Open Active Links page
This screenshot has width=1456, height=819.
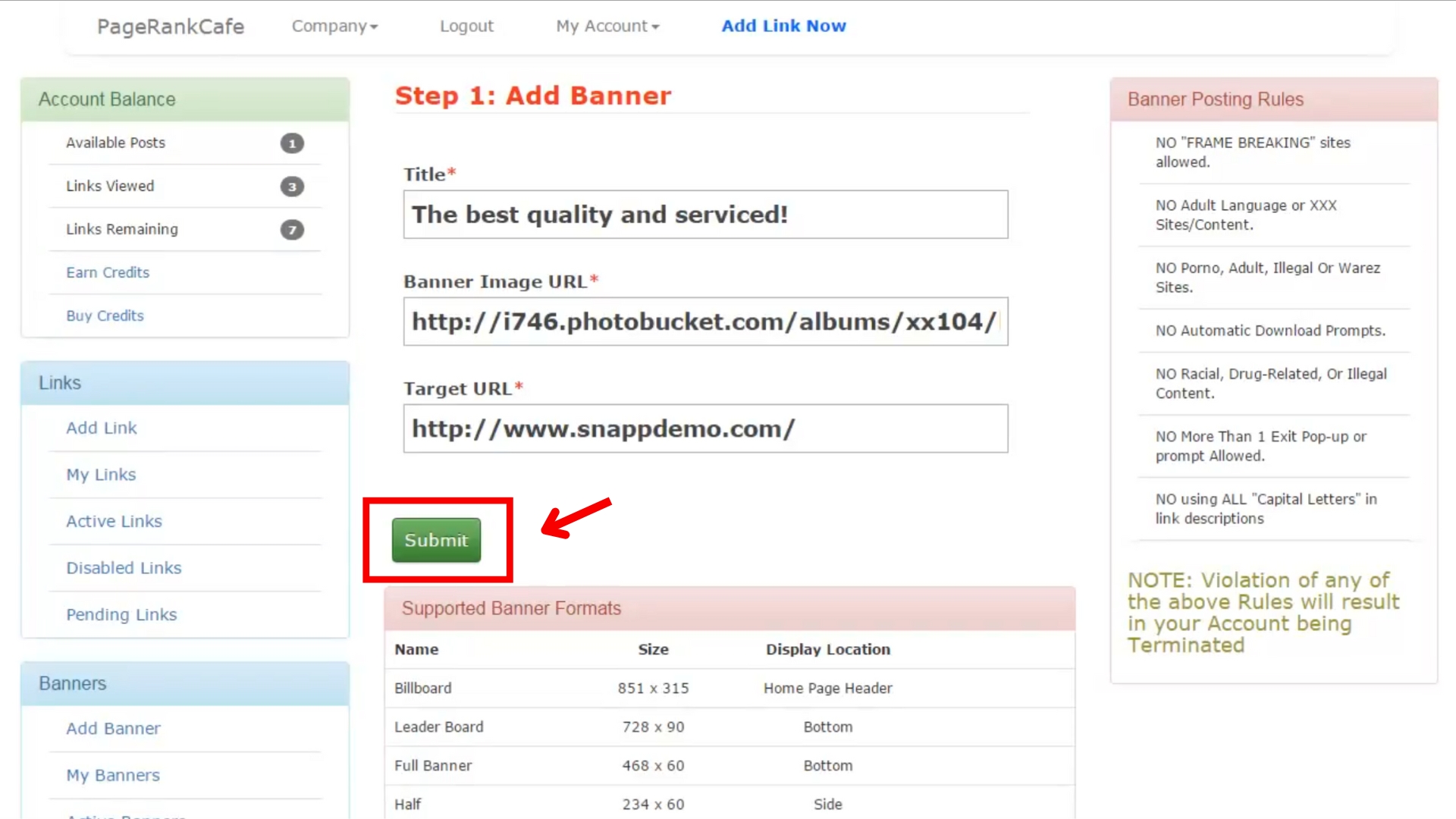tap(114, 521)
